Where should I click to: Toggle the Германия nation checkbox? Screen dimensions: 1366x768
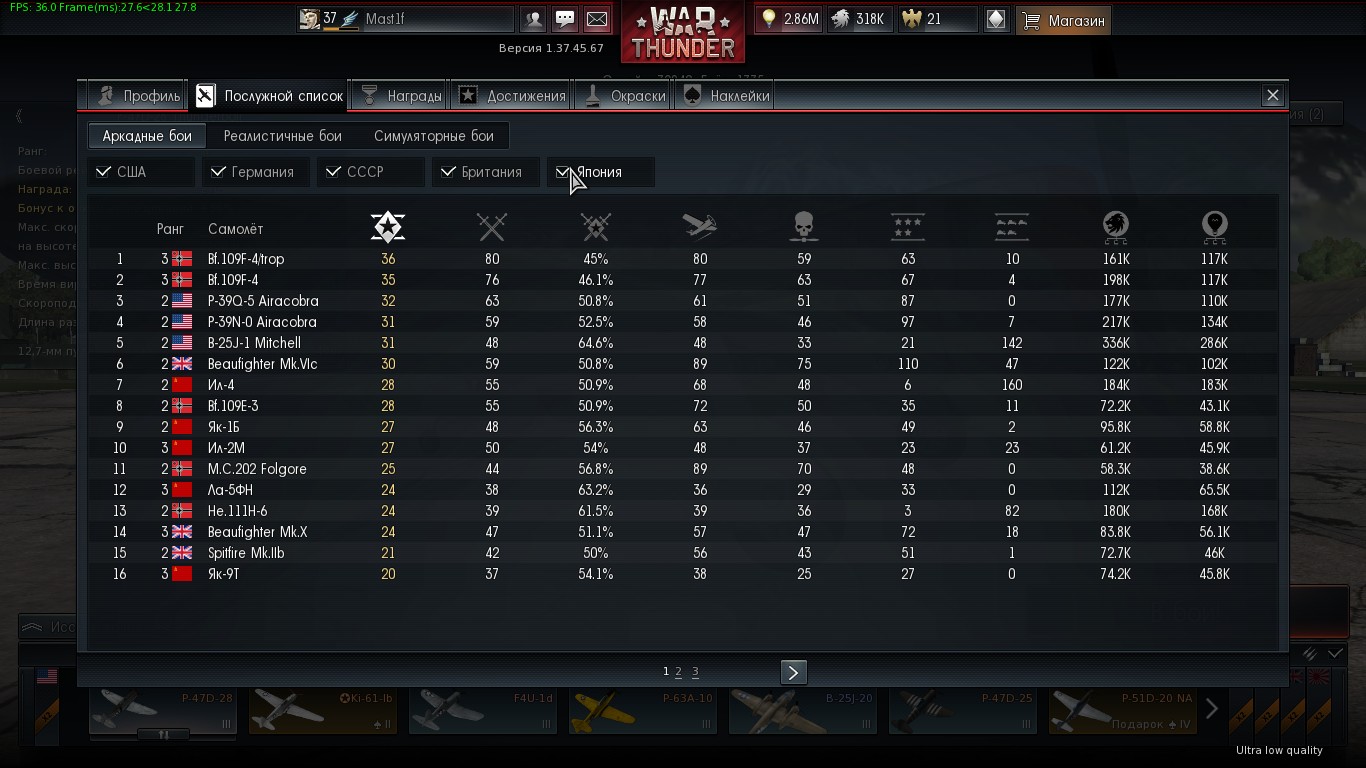click(x=256, y=172)
